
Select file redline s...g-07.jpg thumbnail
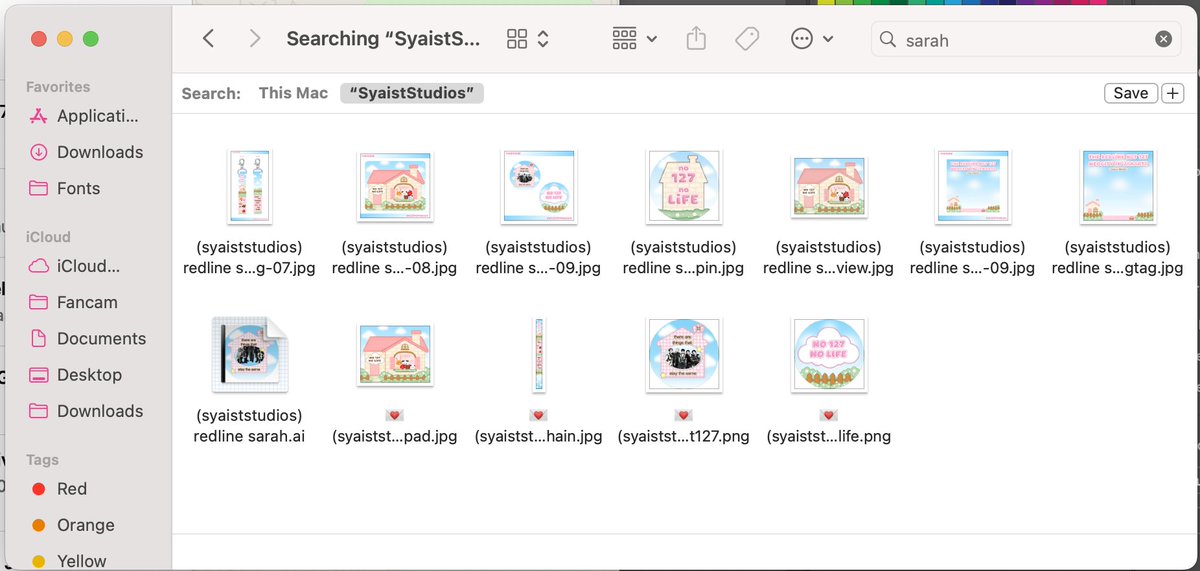250,186
